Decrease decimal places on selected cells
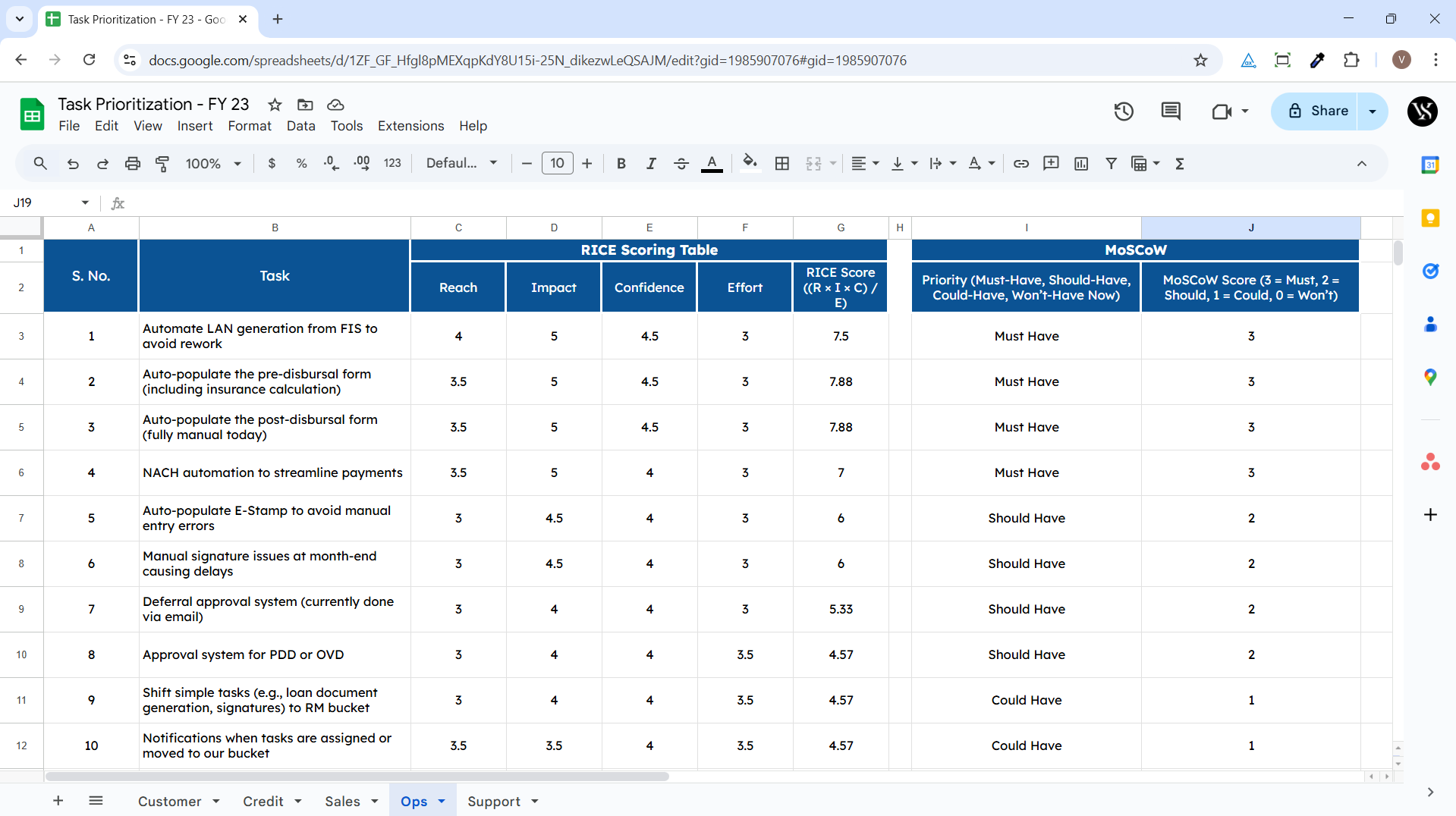The image size is (1456, 816). click(x=331, y=163)
